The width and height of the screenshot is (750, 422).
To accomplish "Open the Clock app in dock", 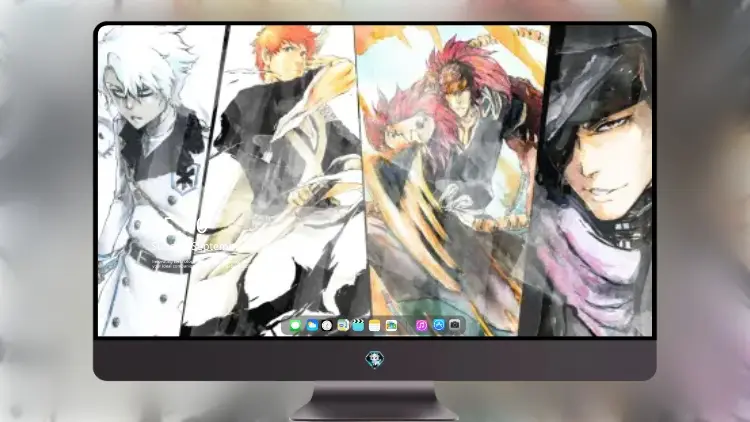I will [x=327, y=326].
